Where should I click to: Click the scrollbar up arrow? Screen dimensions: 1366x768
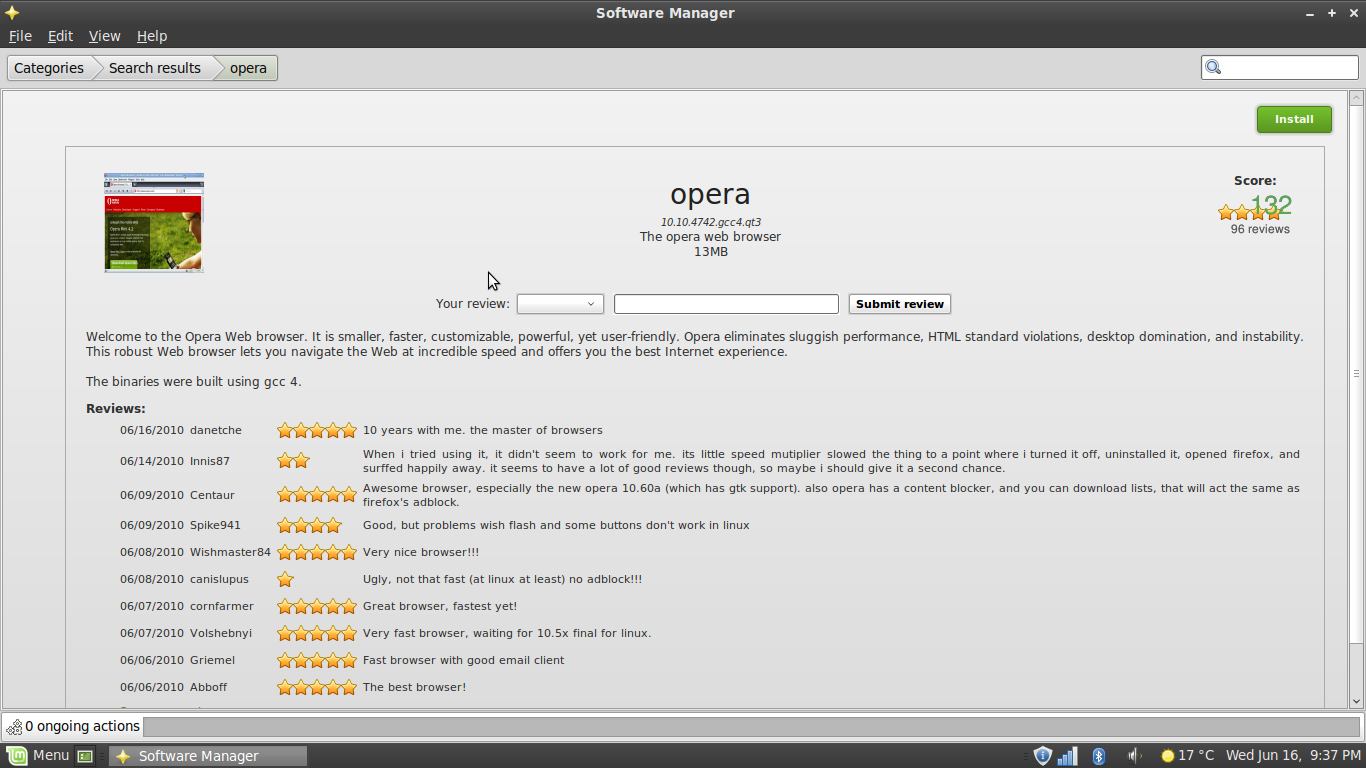click(1356, 98)
